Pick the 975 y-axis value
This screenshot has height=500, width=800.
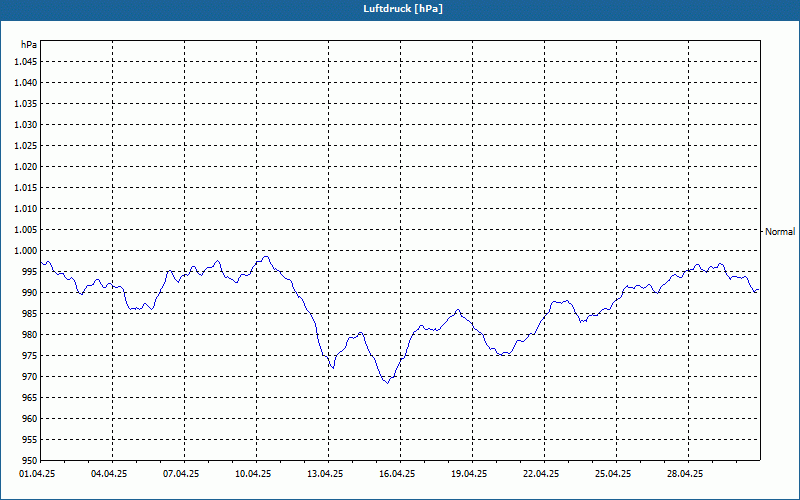(x=30, y=356)
